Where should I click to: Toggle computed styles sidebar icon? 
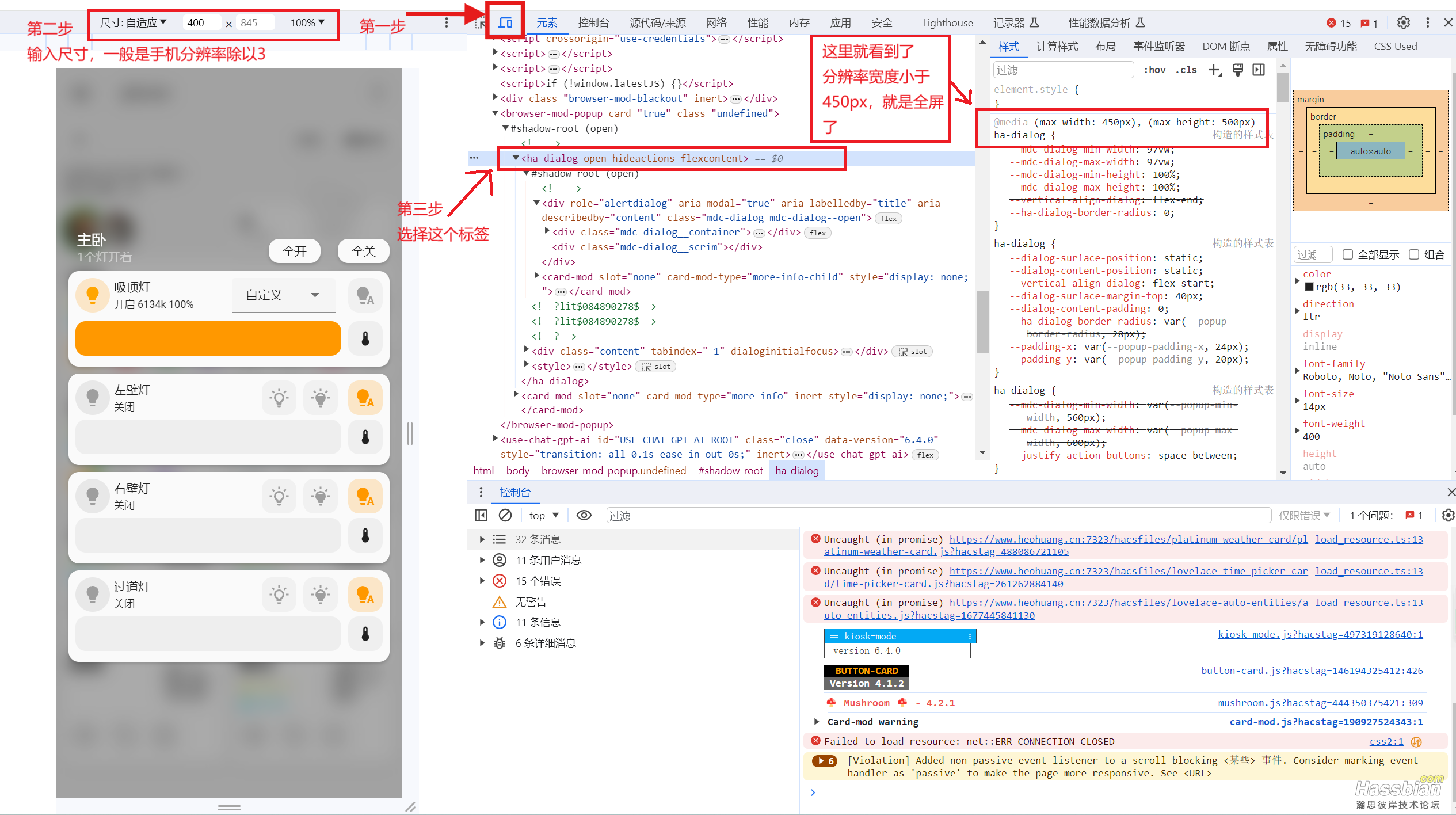pyautogui.click(x=1259, y=70)
